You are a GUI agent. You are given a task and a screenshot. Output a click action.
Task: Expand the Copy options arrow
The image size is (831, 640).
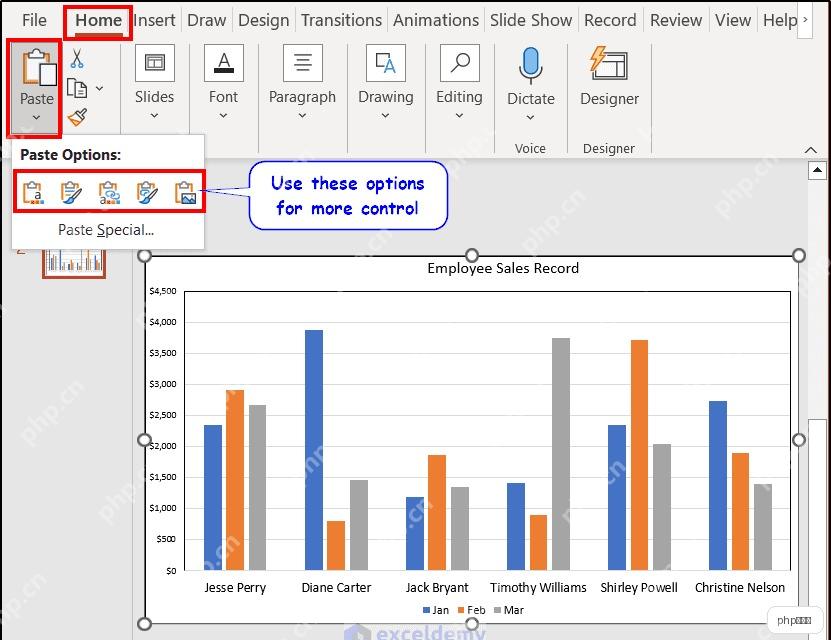coord(99,88)
